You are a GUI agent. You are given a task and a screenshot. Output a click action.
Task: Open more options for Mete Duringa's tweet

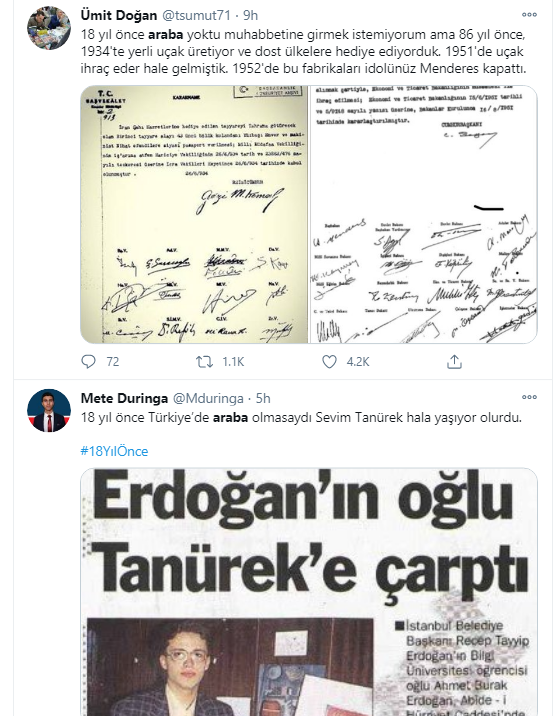(529, 397)
